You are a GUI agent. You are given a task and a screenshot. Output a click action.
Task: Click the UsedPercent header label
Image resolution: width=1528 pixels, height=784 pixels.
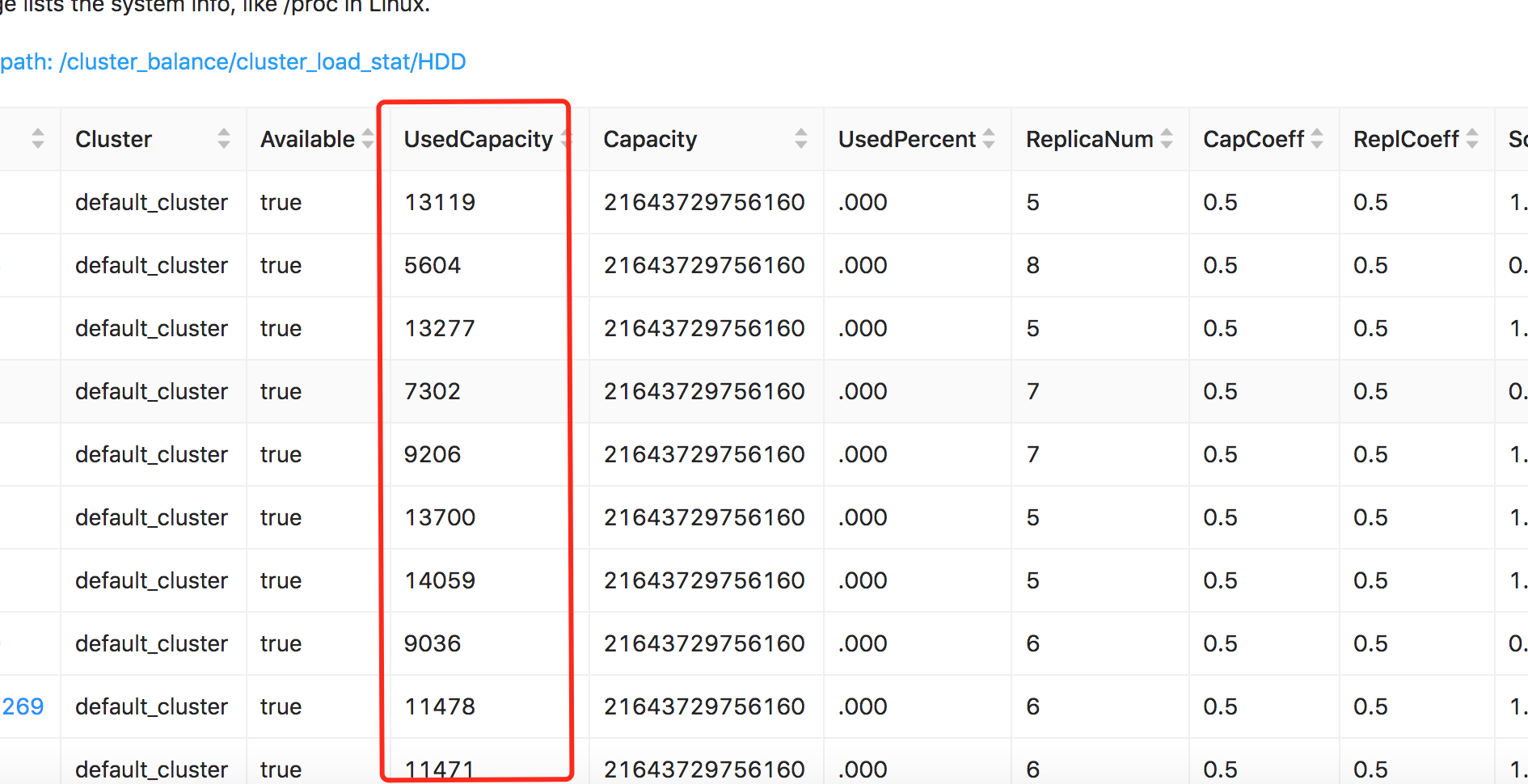907,139
